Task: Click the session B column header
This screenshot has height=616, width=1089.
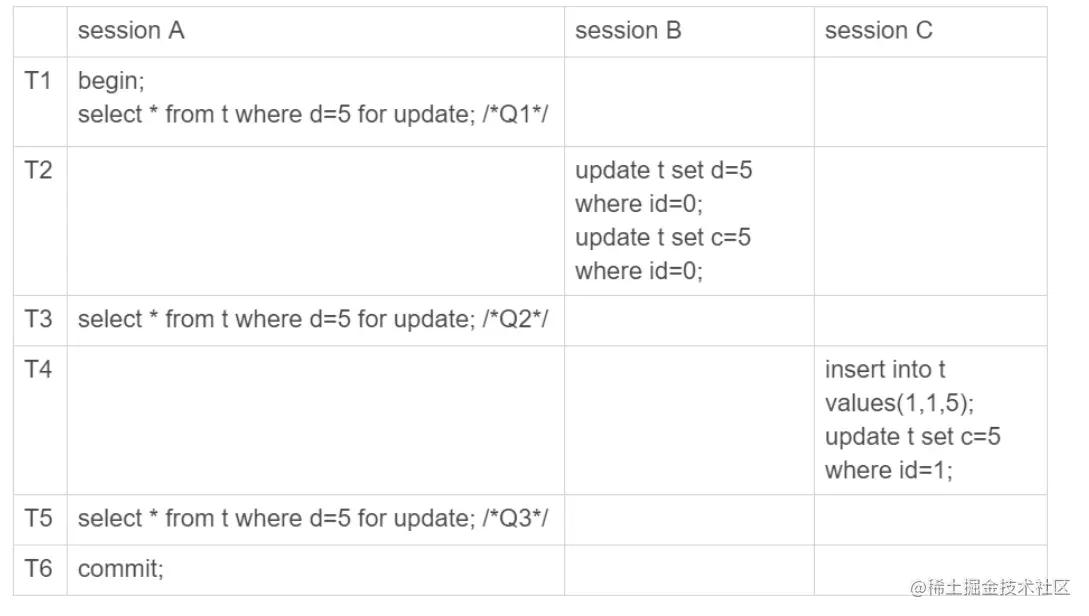Action: (628, 31)
